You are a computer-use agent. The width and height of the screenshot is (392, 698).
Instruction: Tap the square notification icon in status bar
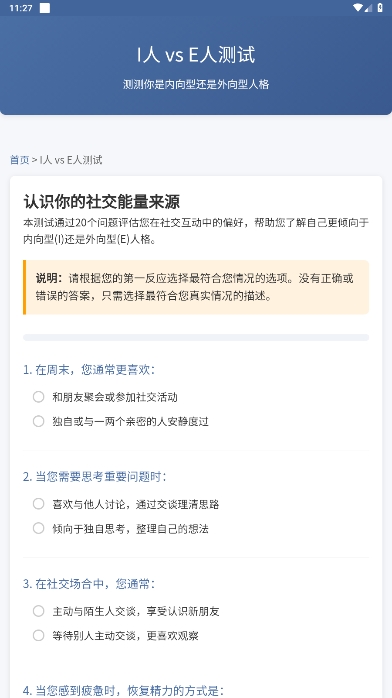click(x=45, y=8)
